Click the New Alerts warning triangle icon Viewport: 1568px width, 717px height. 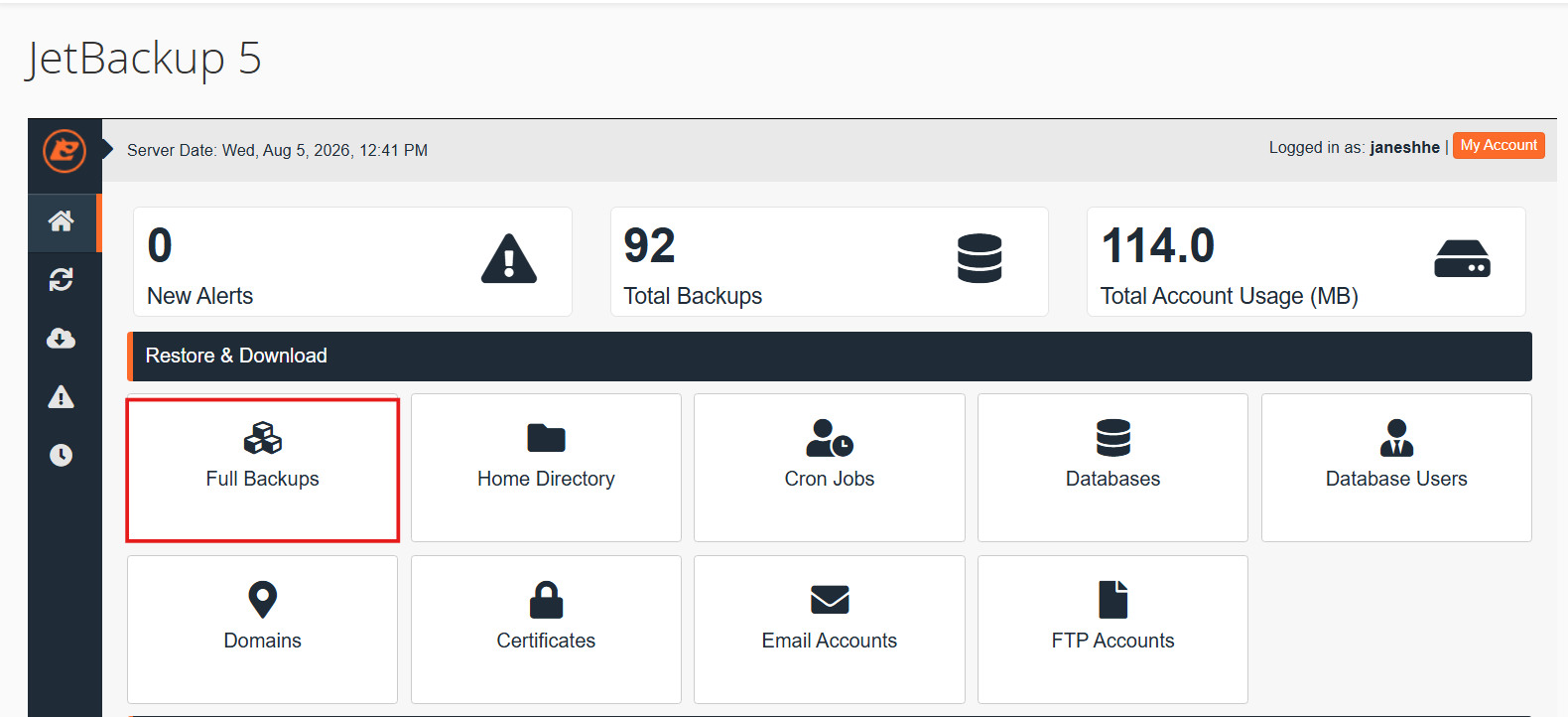click(509, 259)
